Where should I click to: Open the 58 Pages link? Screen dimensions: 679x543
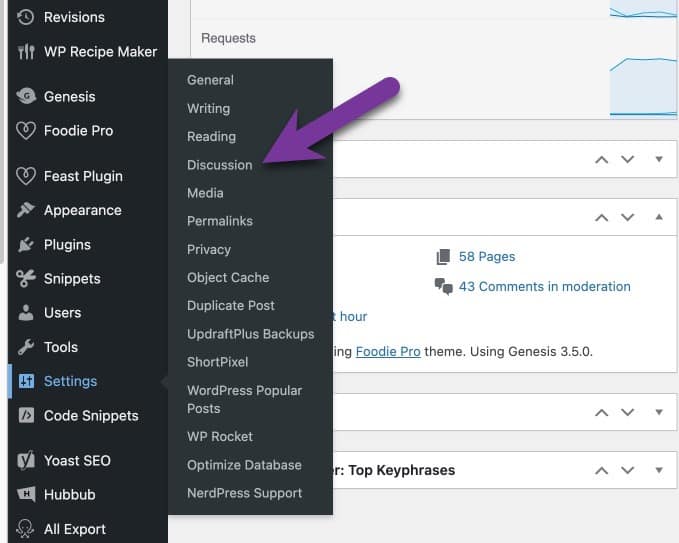pos(487,256)
